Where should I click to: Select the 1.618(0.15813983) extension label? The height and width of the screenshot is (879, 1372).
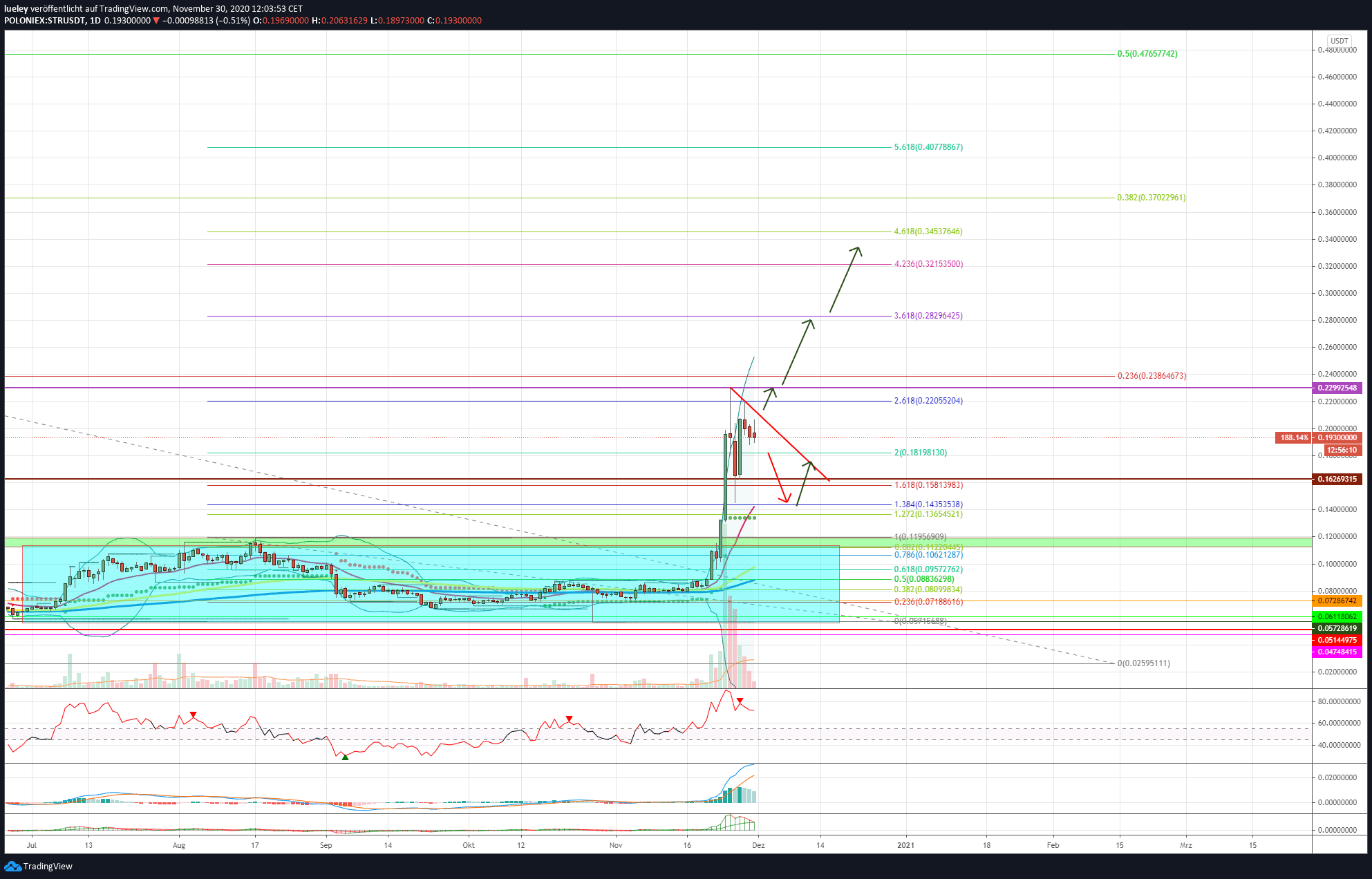[928, 485]
